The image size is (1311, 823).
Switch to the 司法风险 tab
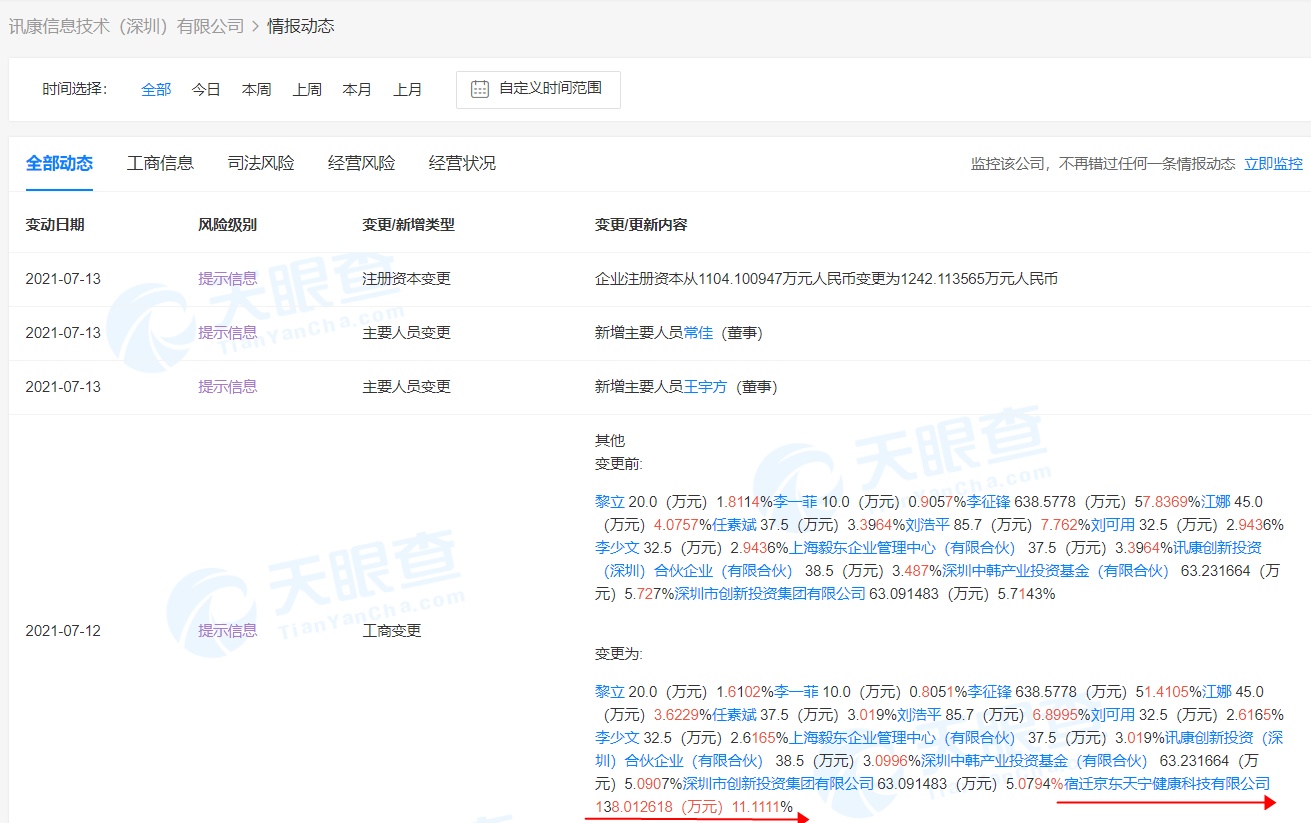click(x=261, y=163)
